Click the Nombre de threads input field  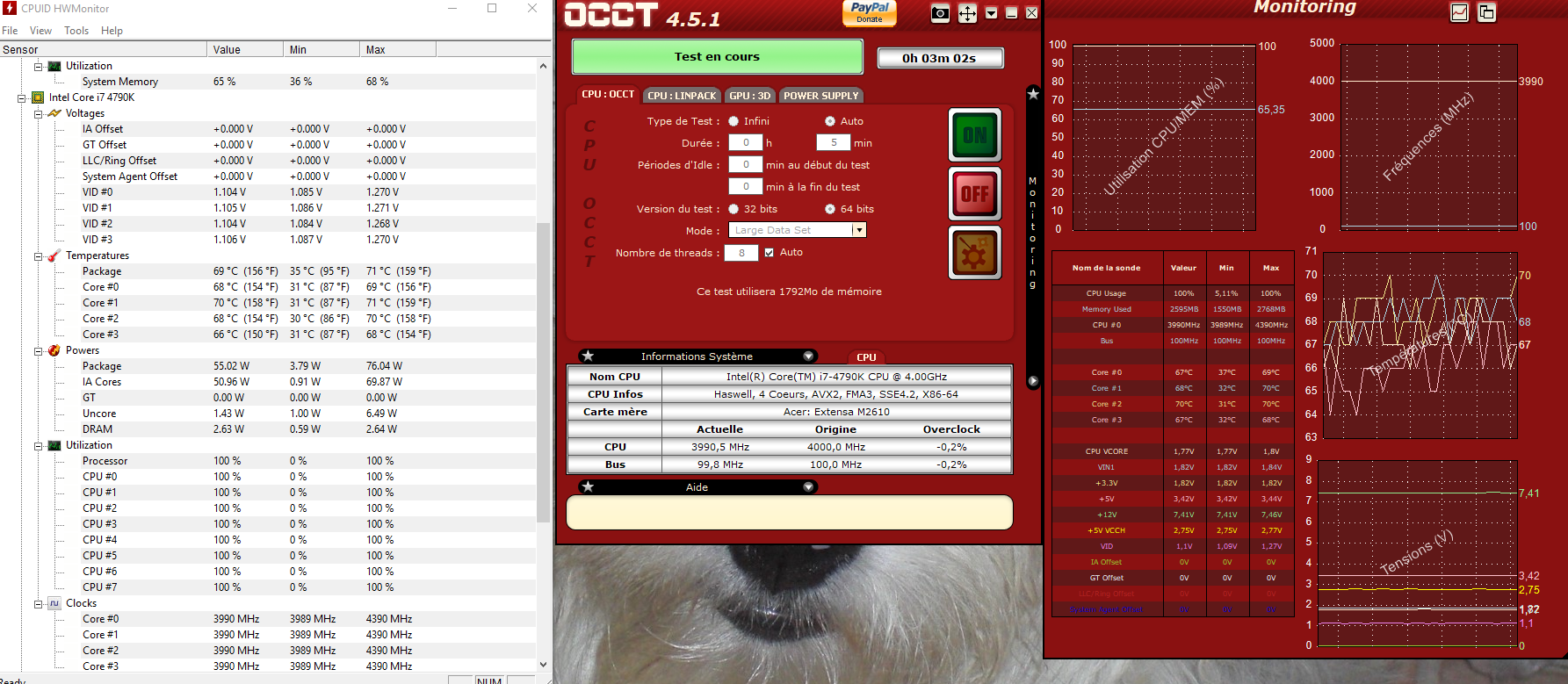coord(741,253)
